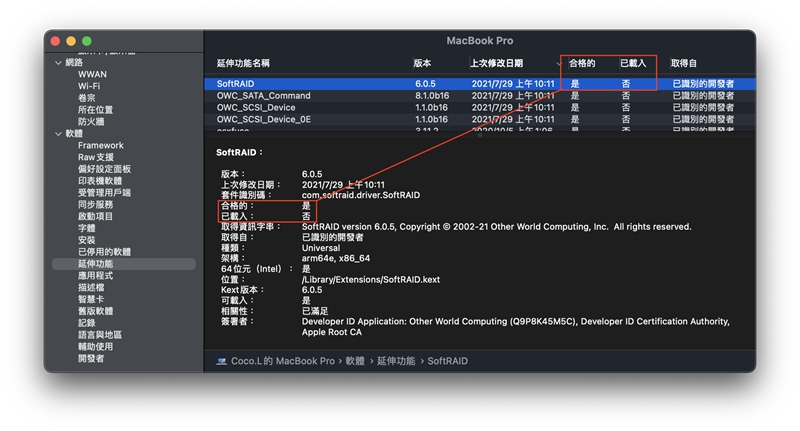The width and height of the screenshot is (800, 431).
Task: Select Wi-Fi in the sidebar
Action: 89,86
